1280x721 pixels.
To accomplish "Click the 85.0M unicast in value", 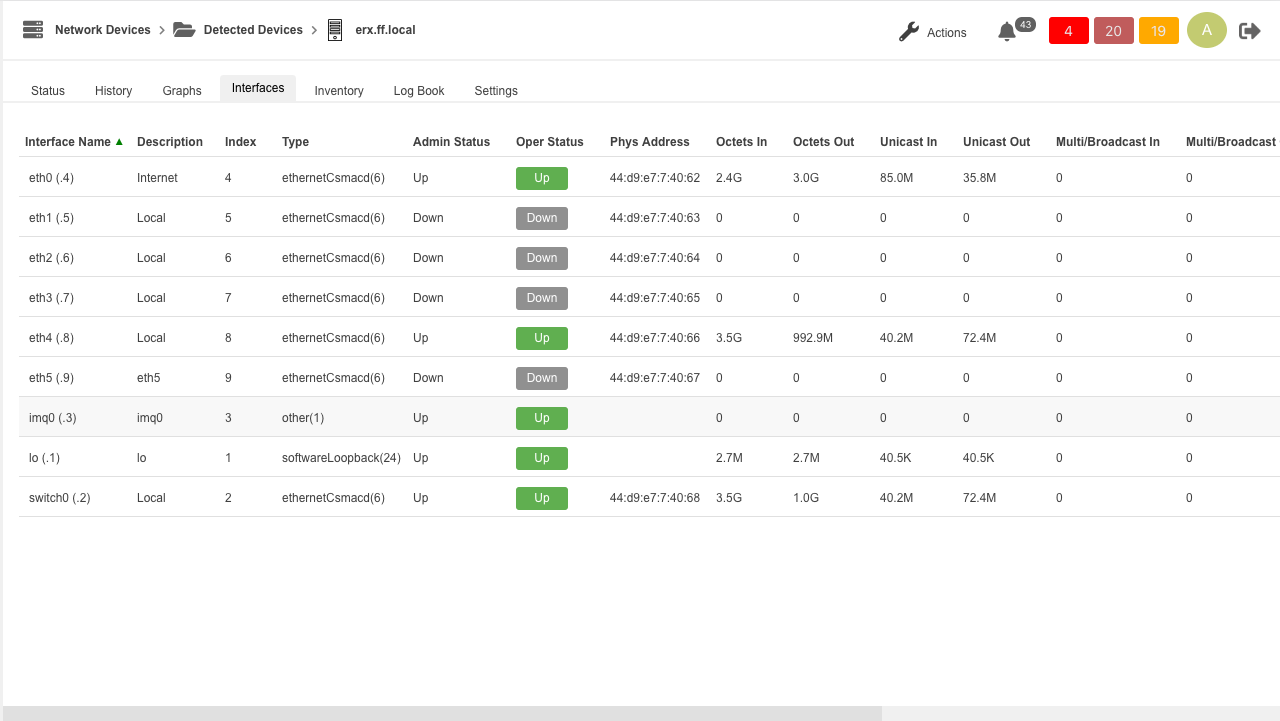I will [x=897, y=178].
